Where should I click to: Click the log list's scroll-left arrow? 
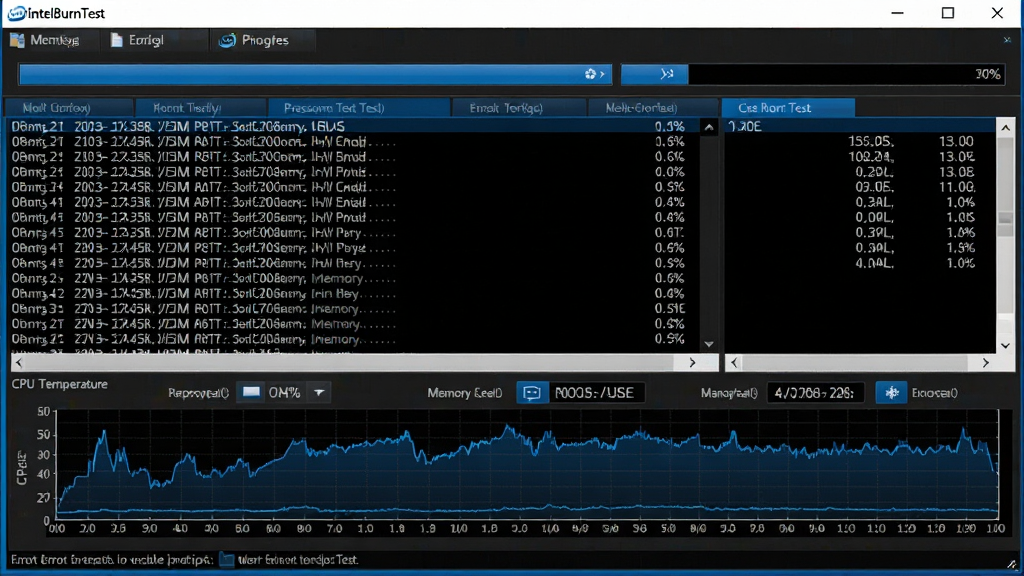point(18,362)
